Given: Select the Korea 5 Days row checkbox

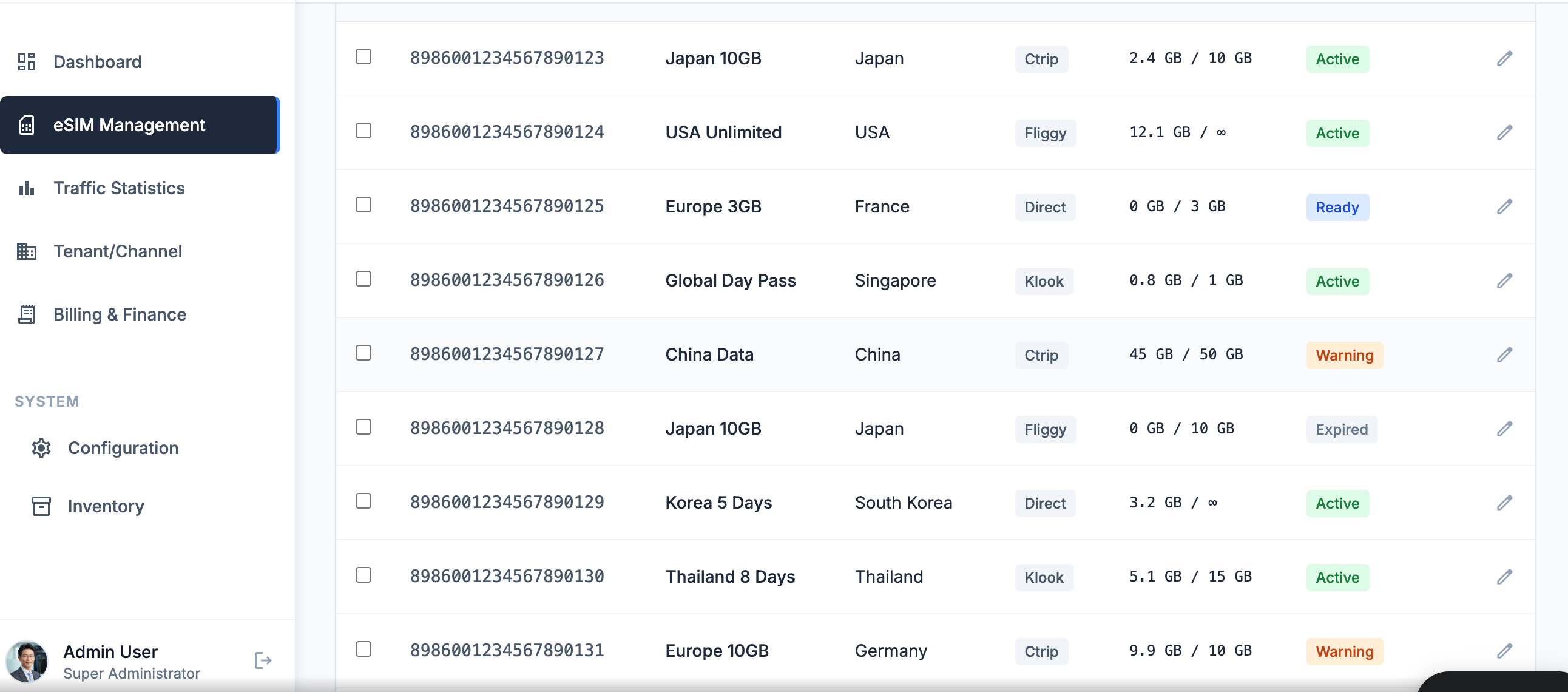Looking at the screenshot, I should point(363,501).
